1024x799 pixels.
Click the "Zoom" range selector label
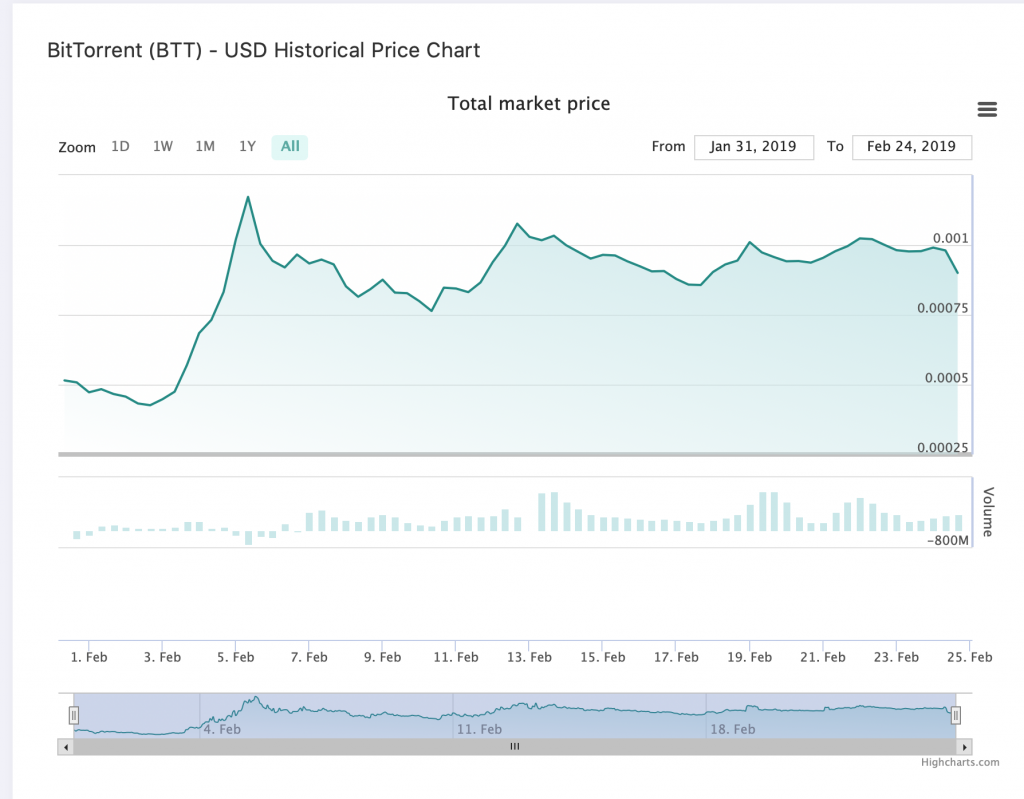(x=77, y=148)
